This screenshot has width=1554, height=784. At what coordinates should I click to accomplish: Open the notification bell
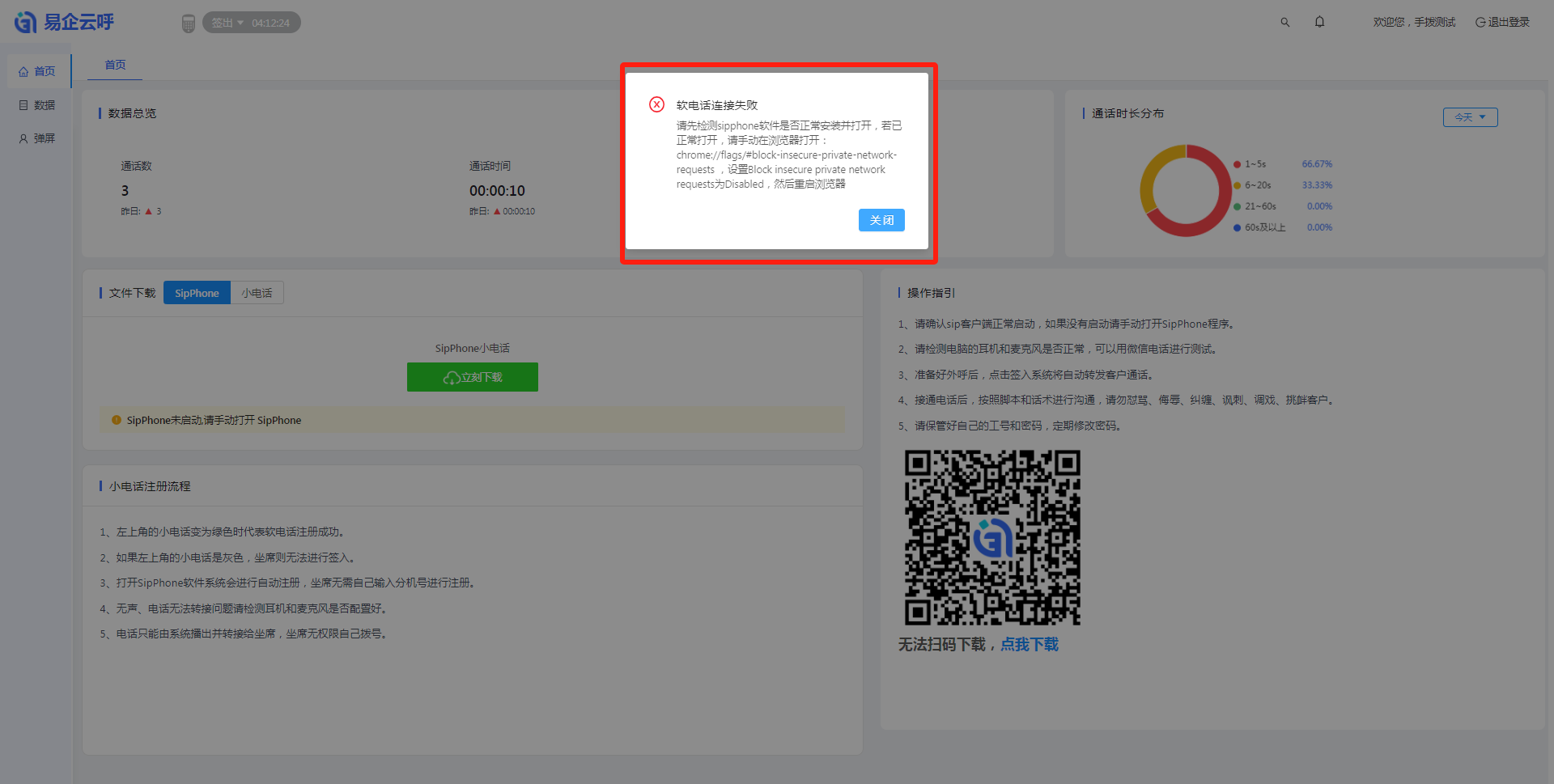click(1319, 22)
